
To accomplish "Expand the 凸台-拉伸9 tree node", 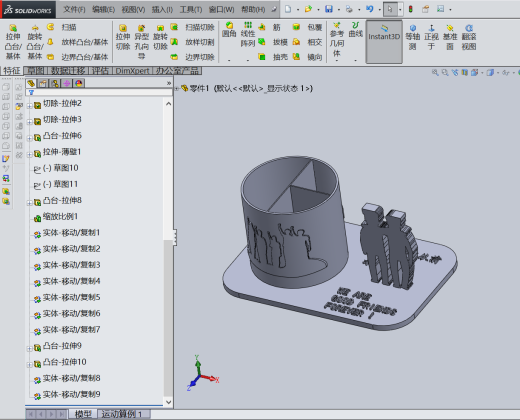I will point(29,349).
